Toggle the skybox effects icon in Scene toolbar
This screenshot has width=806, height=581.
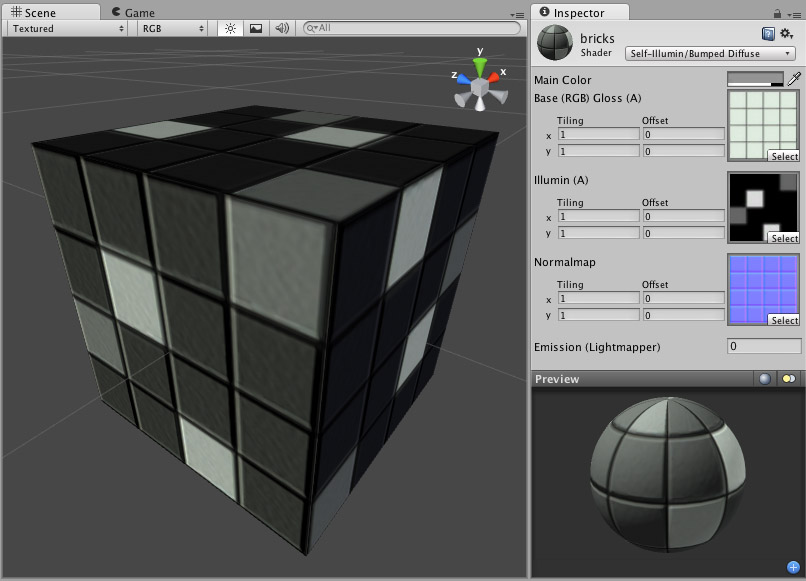[254, 29]
